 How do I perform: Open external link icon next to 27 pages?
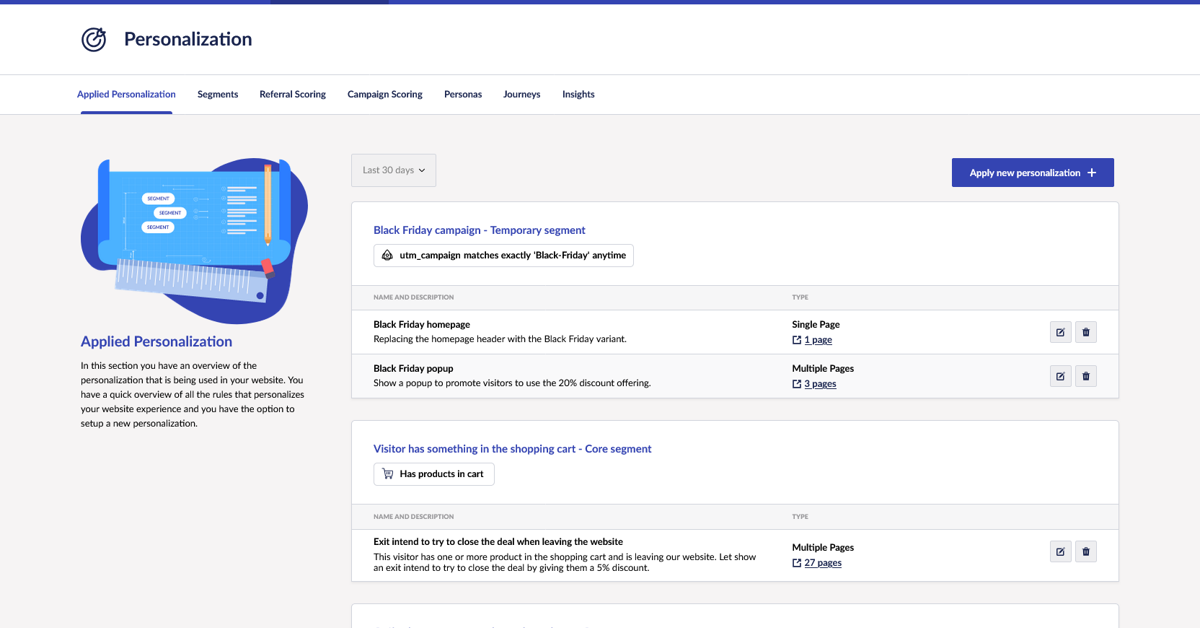click(x=797, y=562)
